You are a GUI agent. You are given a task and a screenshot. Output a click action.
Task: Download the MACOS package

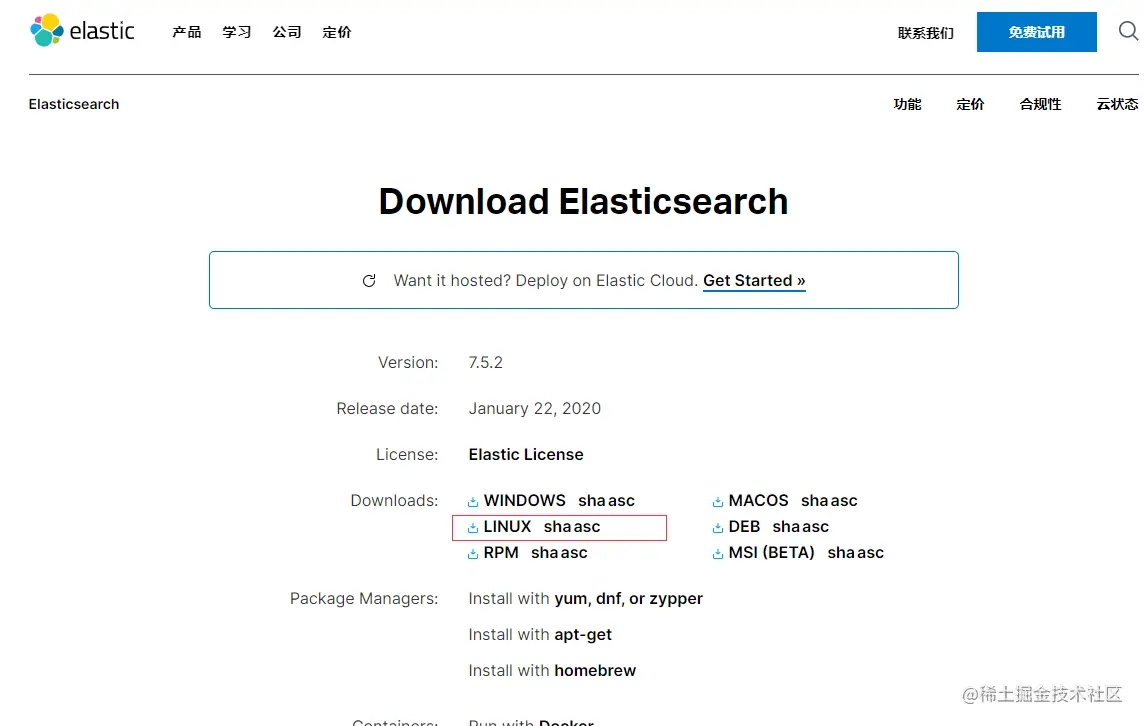click(759, 501)
